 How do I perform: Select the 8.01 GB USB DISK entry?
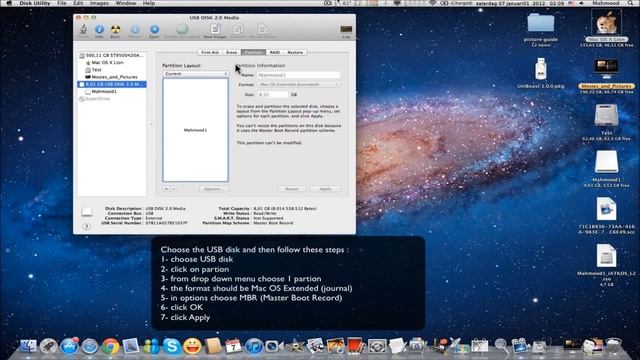[111, 84]
